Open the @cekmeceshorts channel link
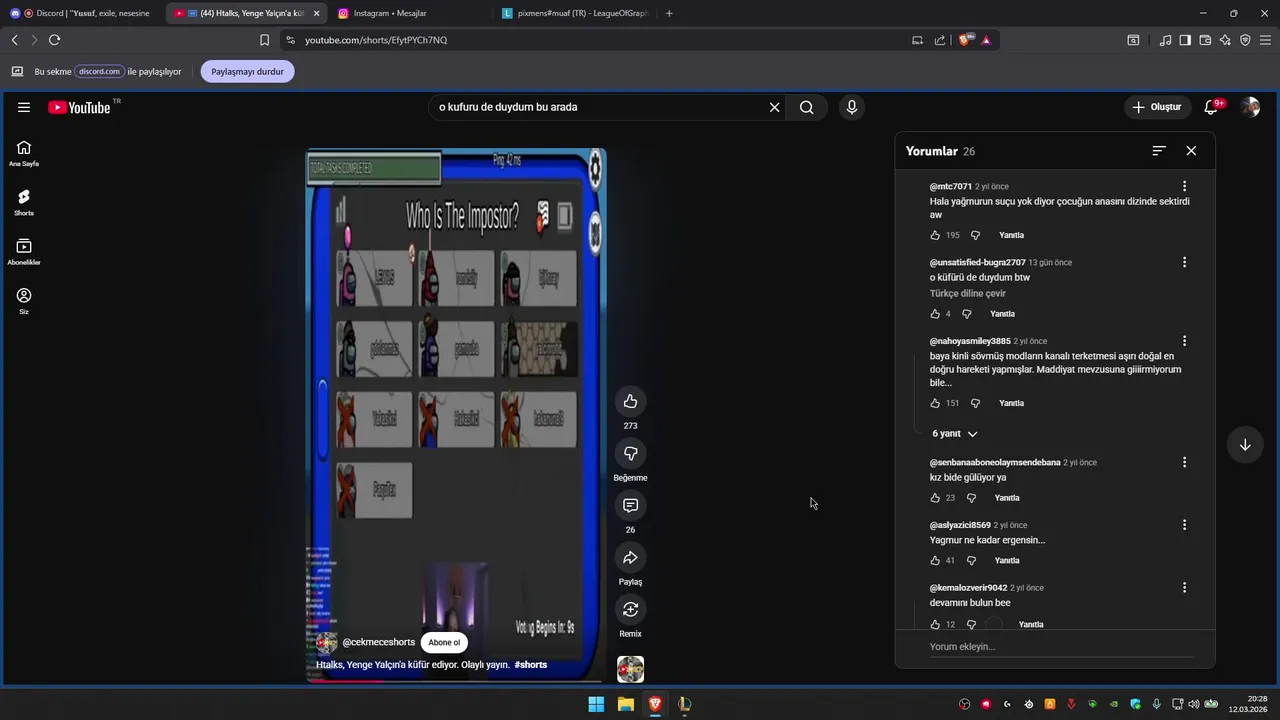Viewport: 1280px width, 720px height. click(x=378, y=643)
